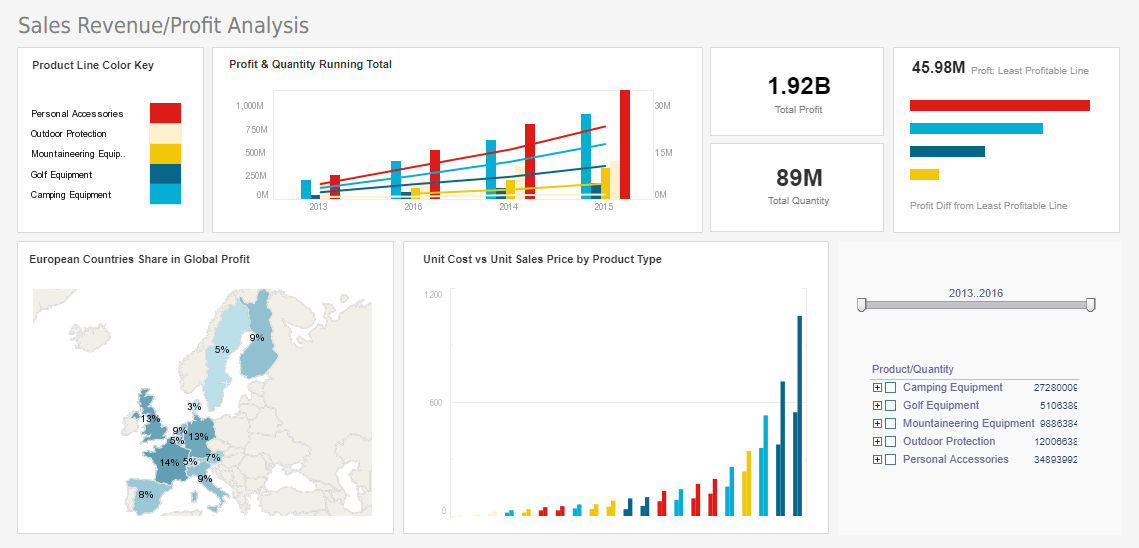Click the red Personal Accessories color swatch
The image size is (1139, 548).
point(165,113)
